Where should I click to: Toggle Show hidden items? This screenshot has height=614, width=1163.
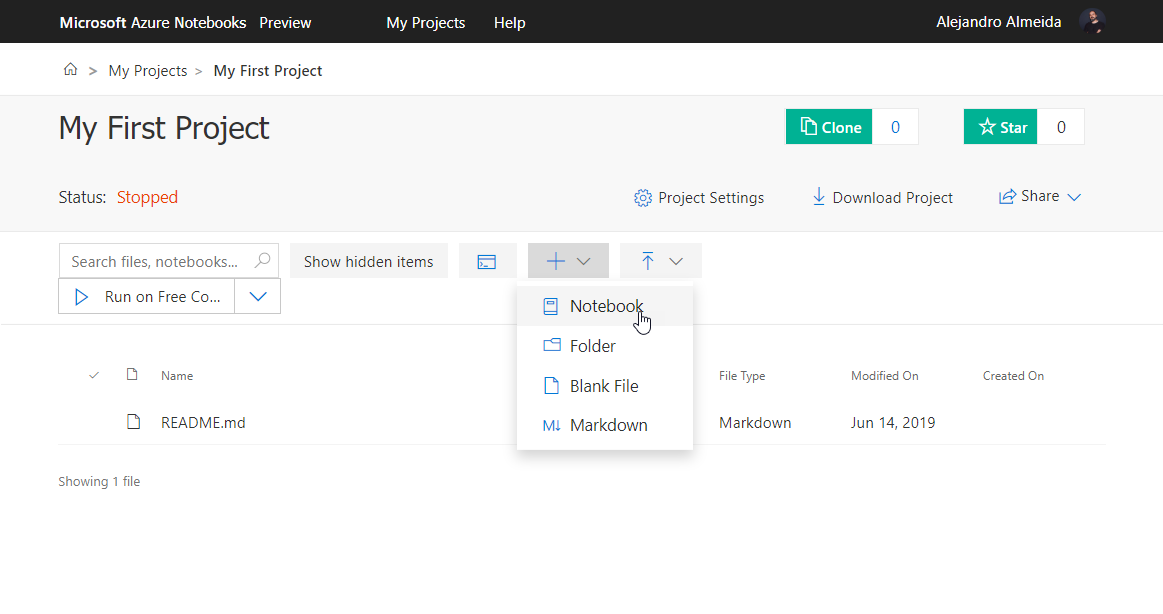[369, 261]
